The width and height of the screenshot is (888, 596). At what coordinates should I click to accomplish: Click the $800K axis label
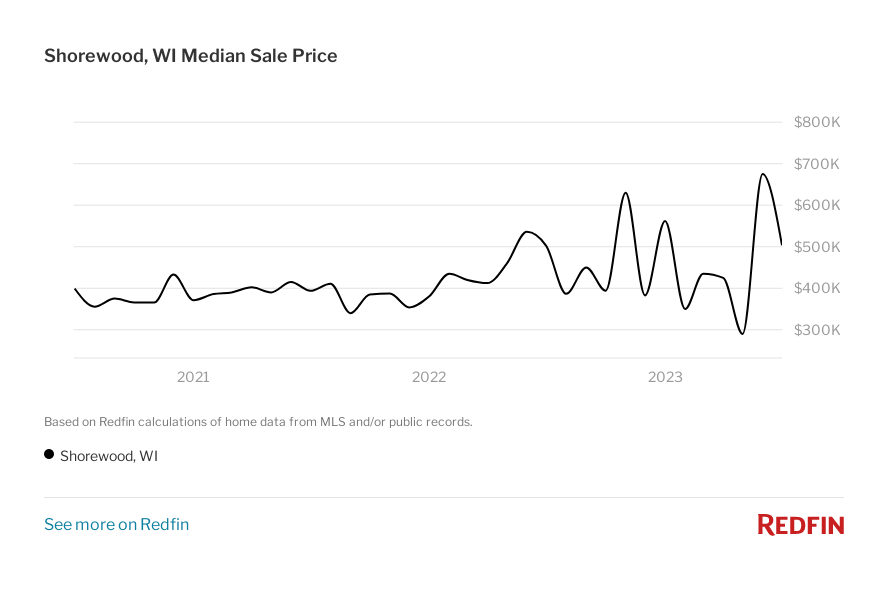(816, 122)
